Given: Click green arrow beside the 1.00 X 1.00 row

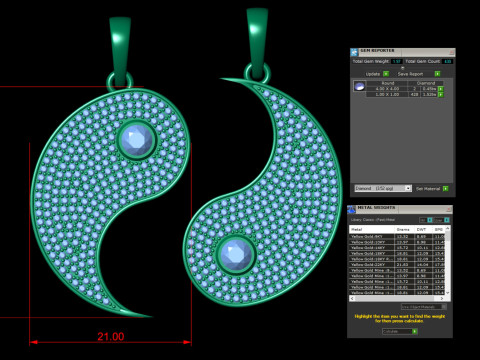Looking at the screenshot, I should coord(441,95).
